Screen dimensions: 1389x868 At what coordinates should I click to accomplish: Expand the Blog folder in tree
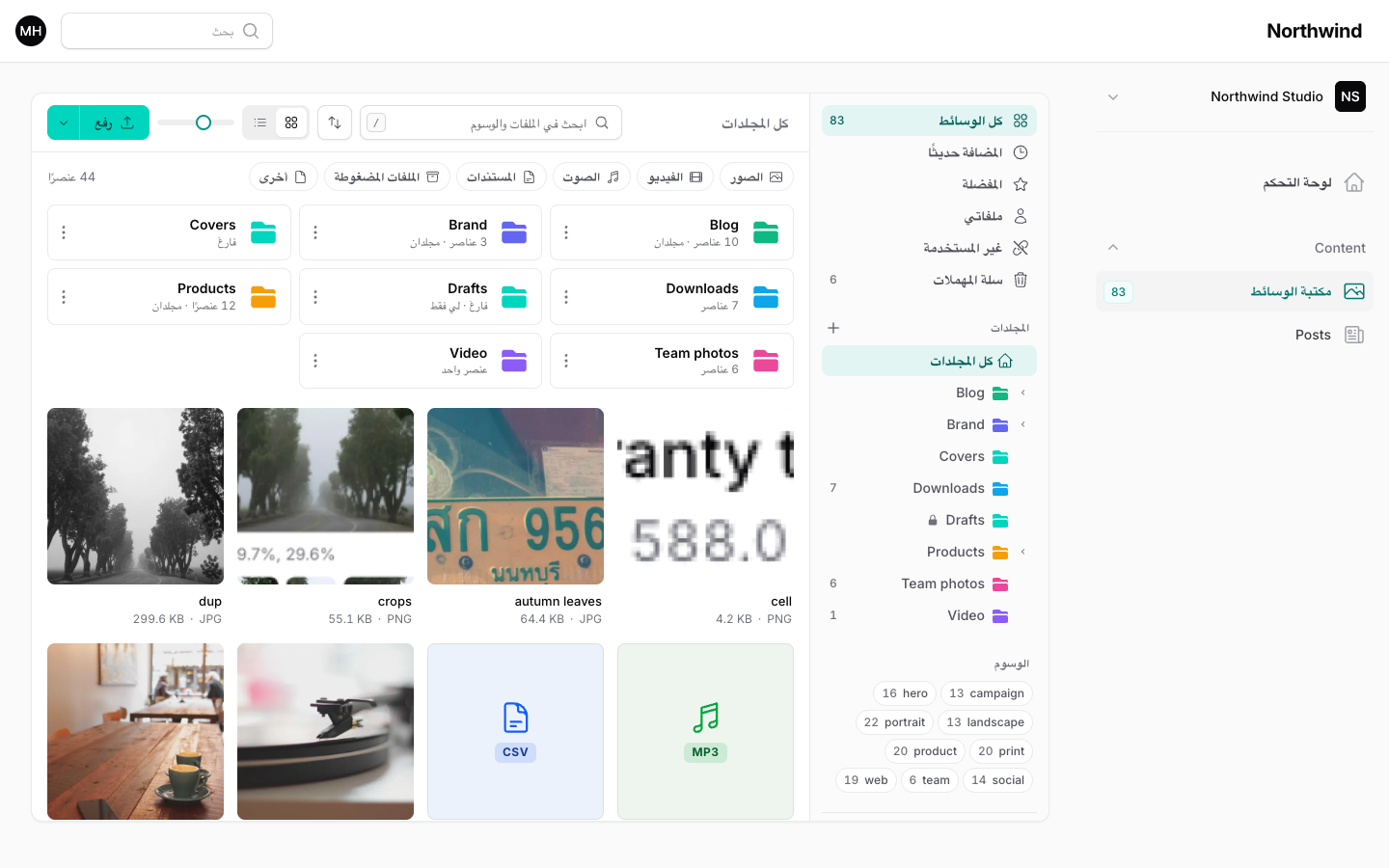pyautogui.click(x=1023, y=393)
